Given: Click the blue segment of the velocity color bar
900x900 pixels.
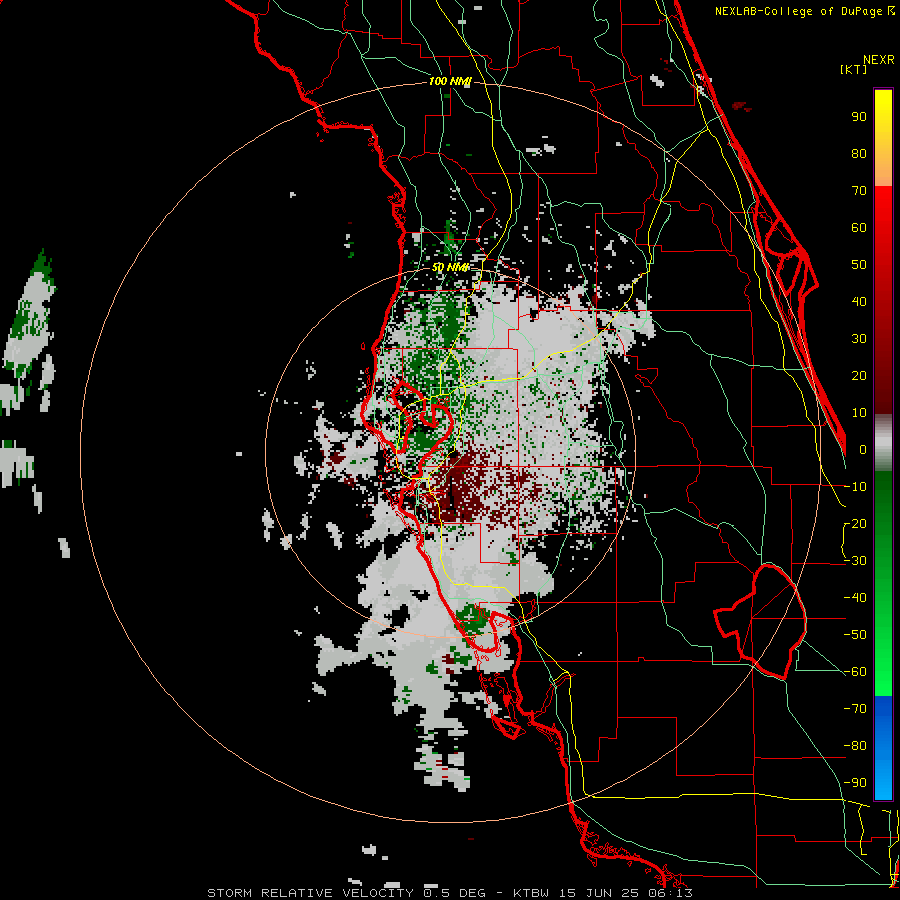Looking at the screenshot, I should pyautogui.click(x=883, y=748).
